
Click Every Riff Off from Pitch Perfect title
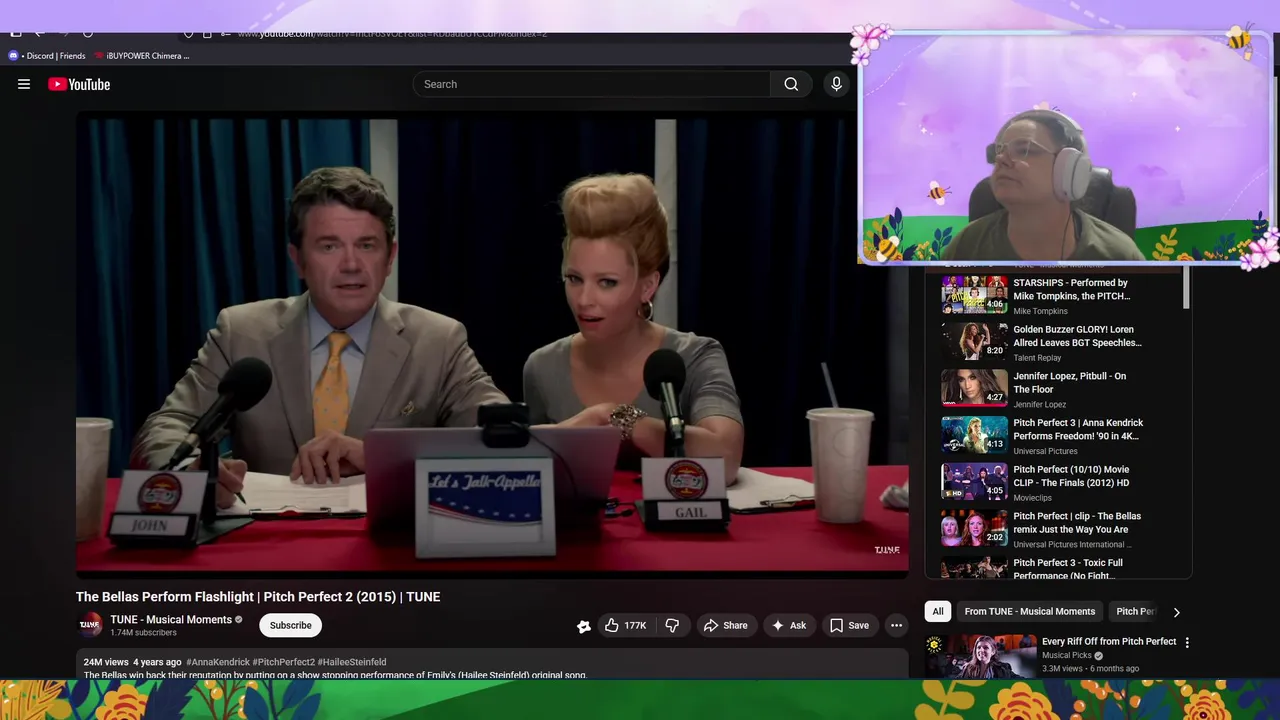[1109, 642]
